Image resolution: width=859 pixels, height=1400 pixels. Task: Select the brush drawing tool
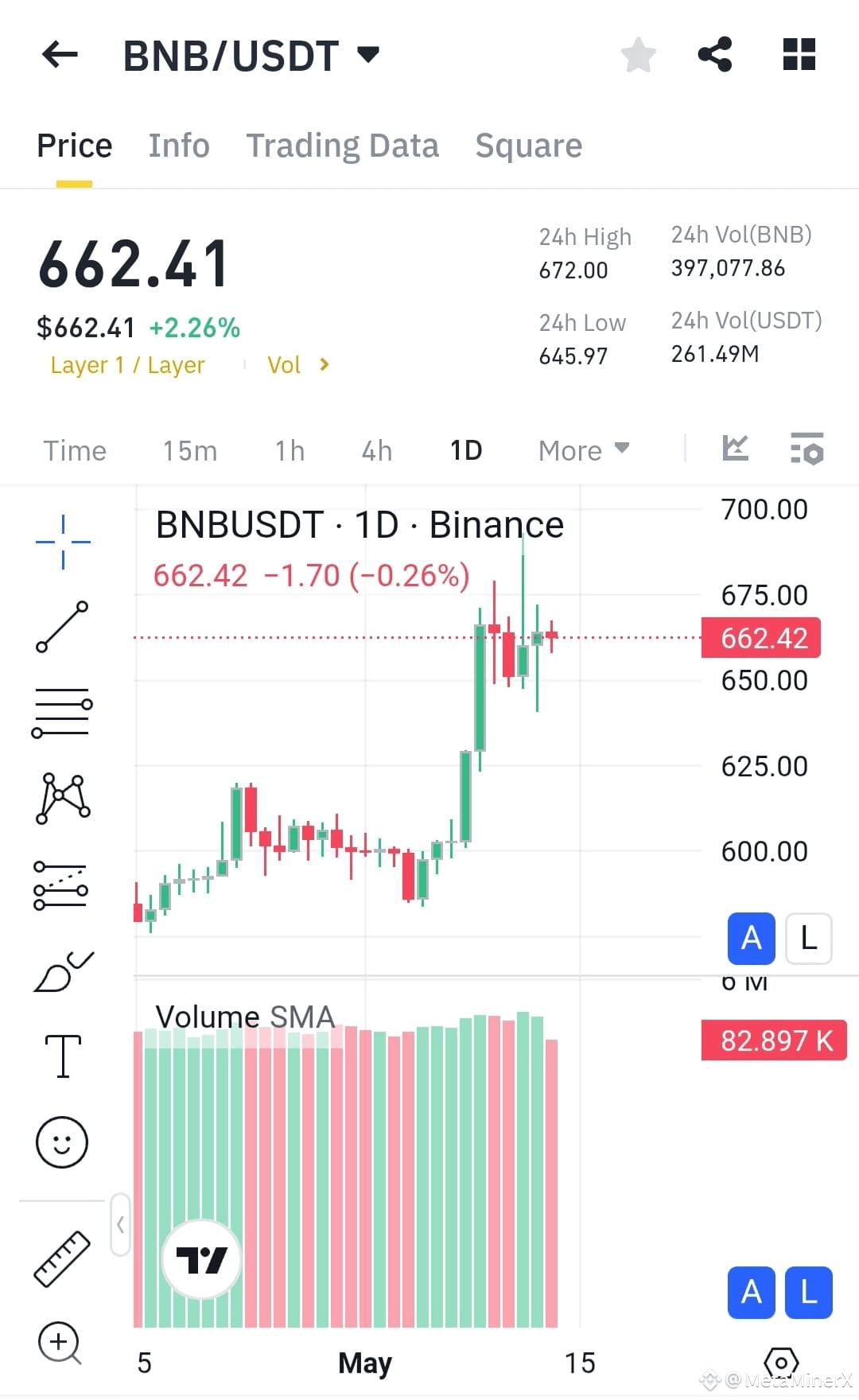click(x=64, y=971)
